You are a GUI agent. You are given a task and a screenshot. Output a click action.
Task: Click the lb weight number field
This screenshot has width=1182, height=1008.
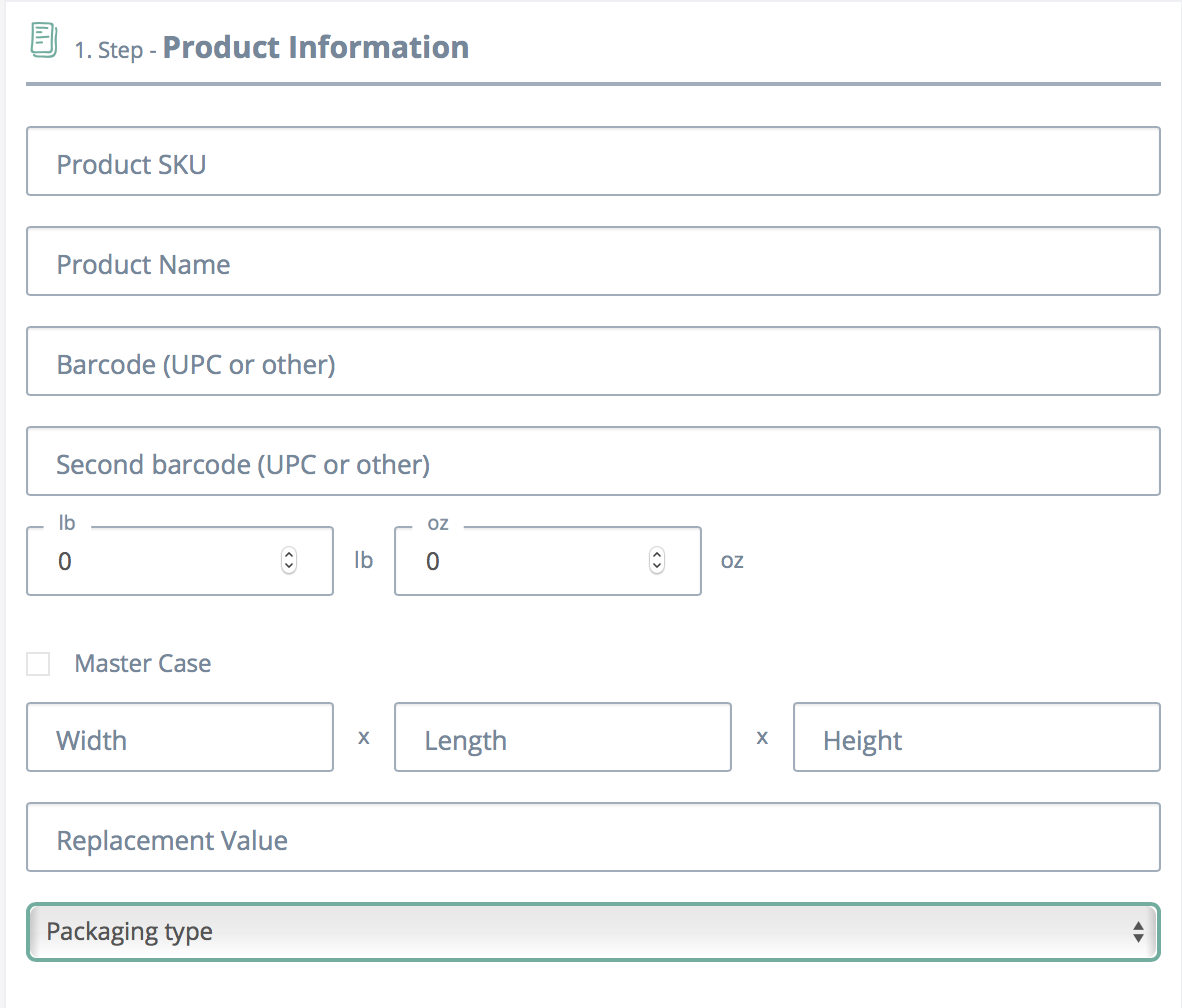[160, 561]
